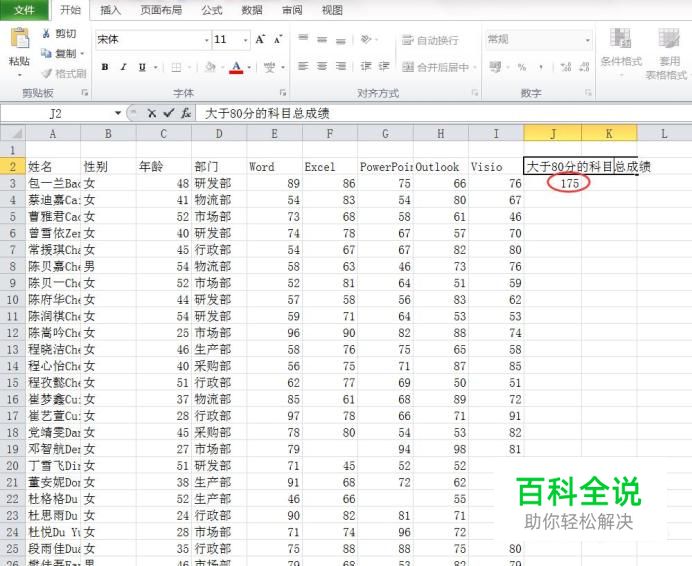
Task: Click the Insert Function fx button
Action: pyautogui.click(x=186, y=113)
